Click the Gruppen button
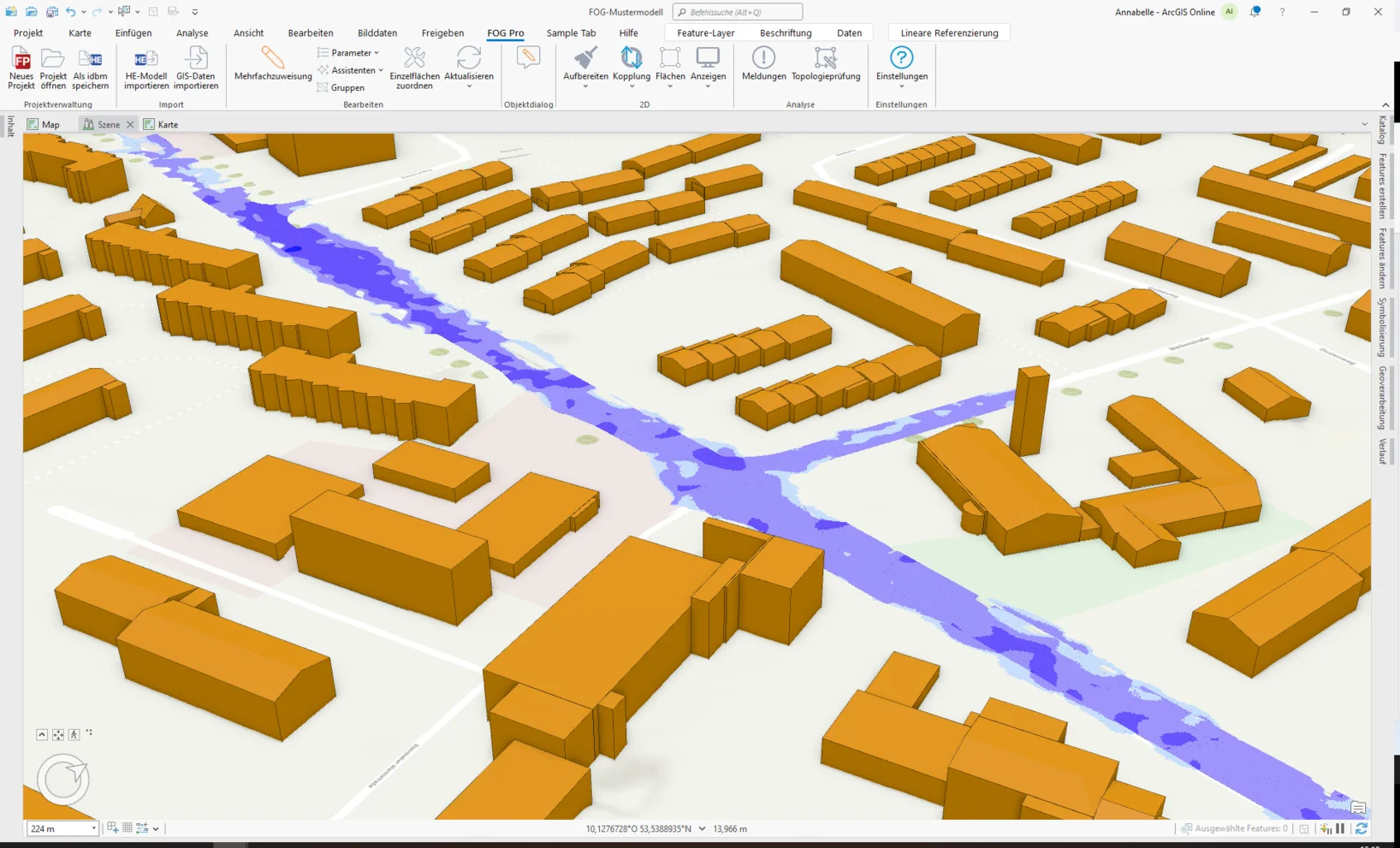Viewport: 1400px width, 848px height. coord(341,87)
